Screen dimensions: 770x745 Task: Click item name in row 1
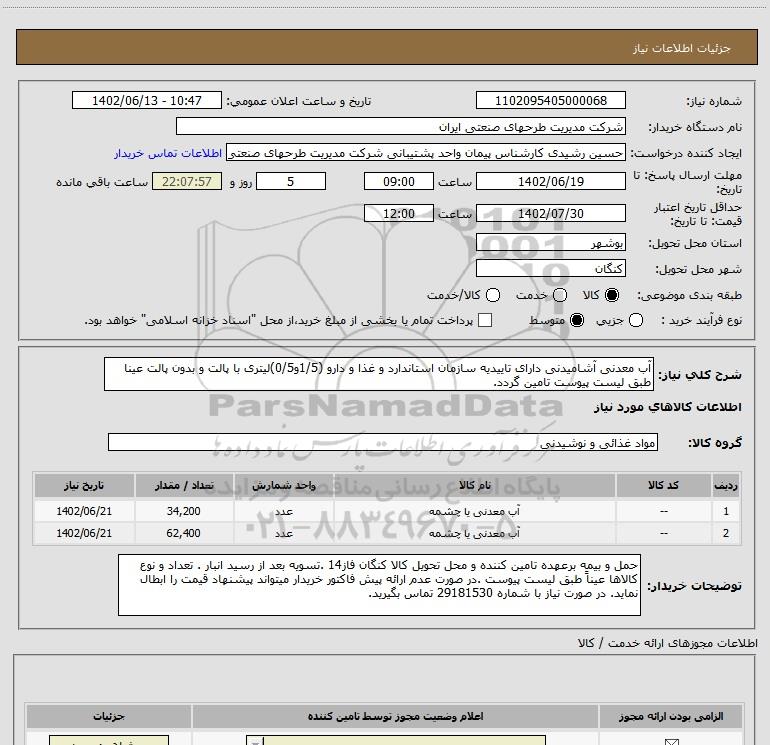(474, 511)
